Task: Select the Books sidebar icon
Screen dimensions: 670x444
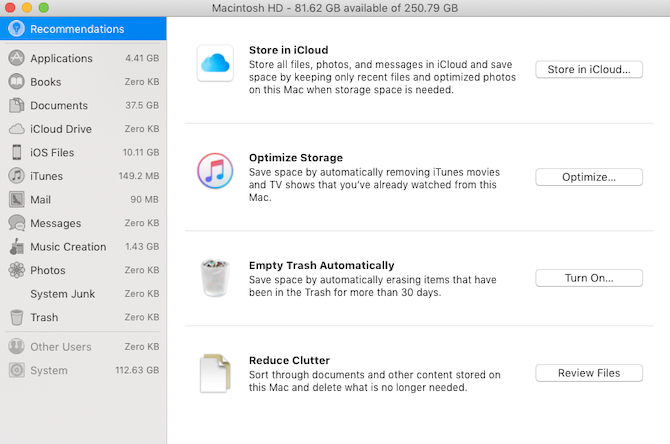Action: pos(16,82)
